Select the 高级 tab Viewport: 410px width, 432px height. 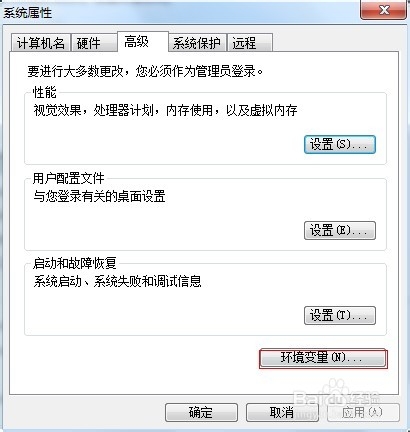click(143, 42)
